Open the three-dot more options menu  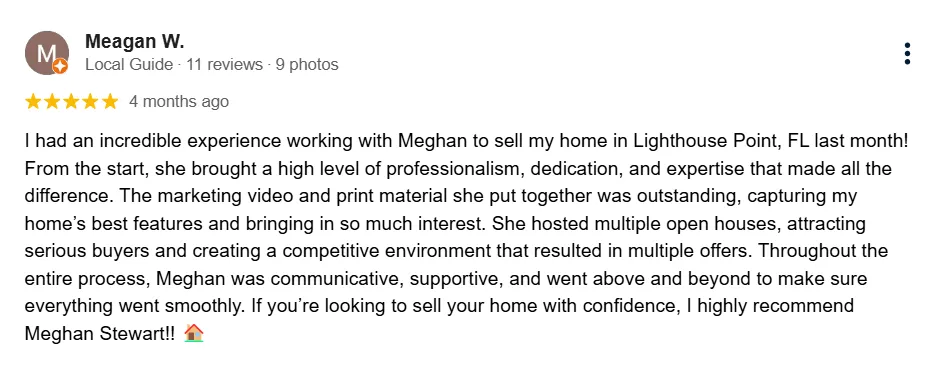[x=907, y=54]
